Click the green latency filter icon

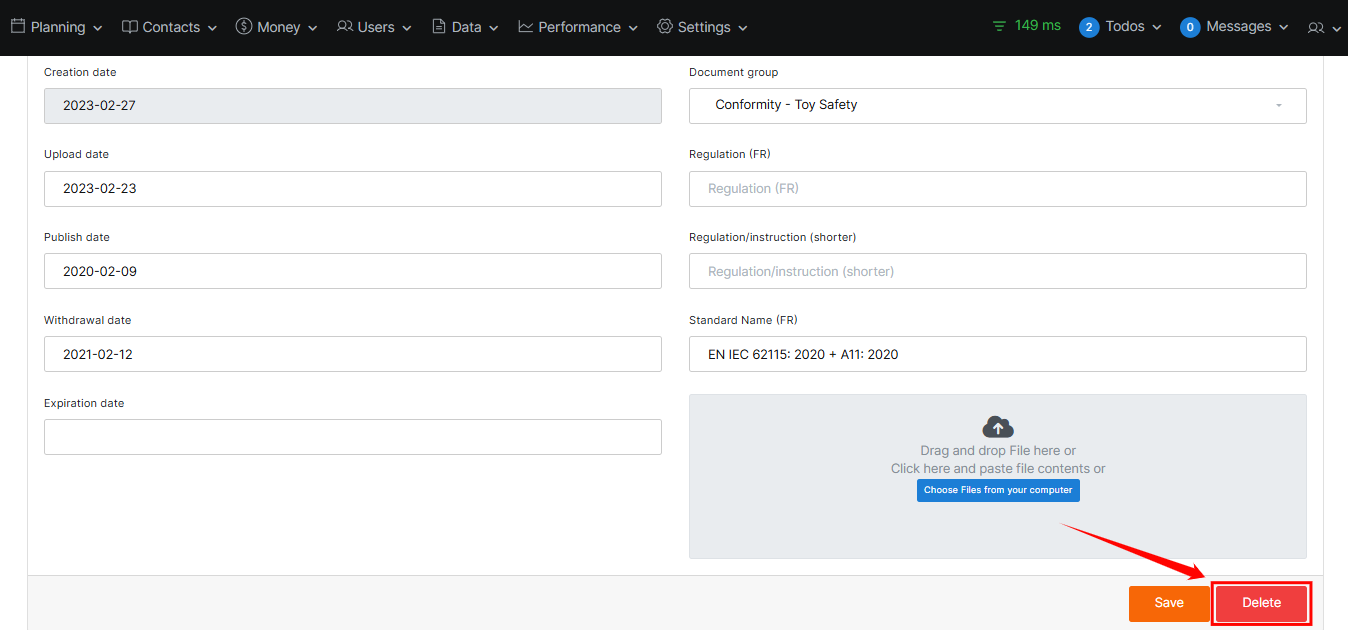point(1000,26)
